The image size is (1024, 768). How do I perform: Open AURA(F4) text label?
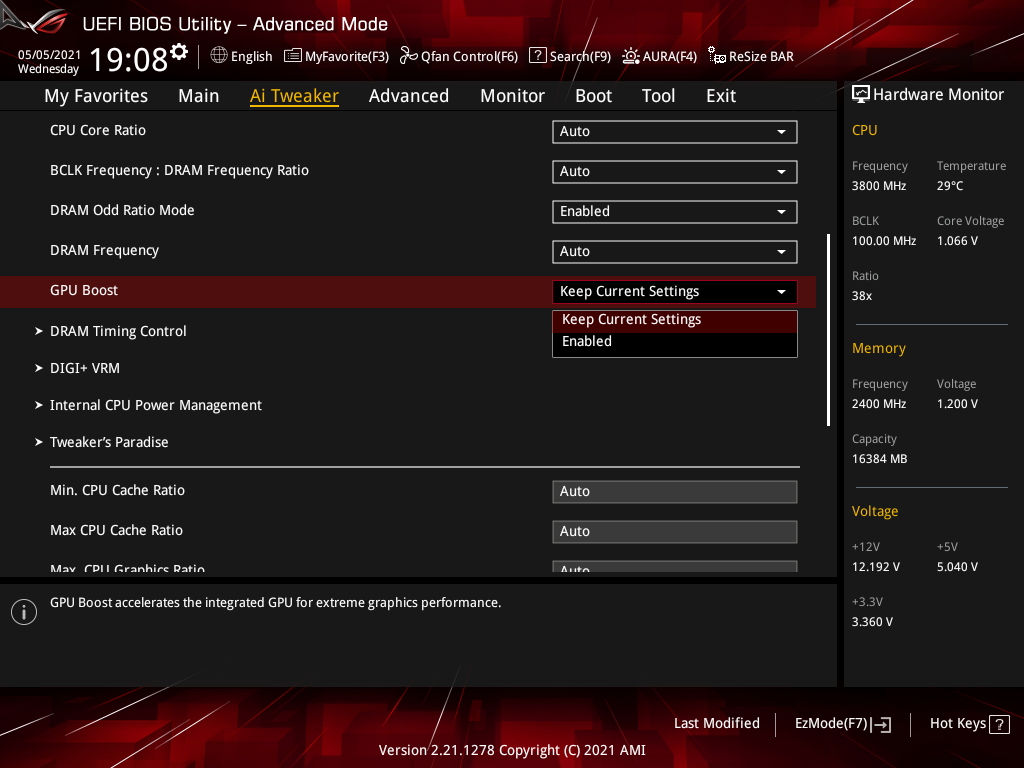(669, 57)
